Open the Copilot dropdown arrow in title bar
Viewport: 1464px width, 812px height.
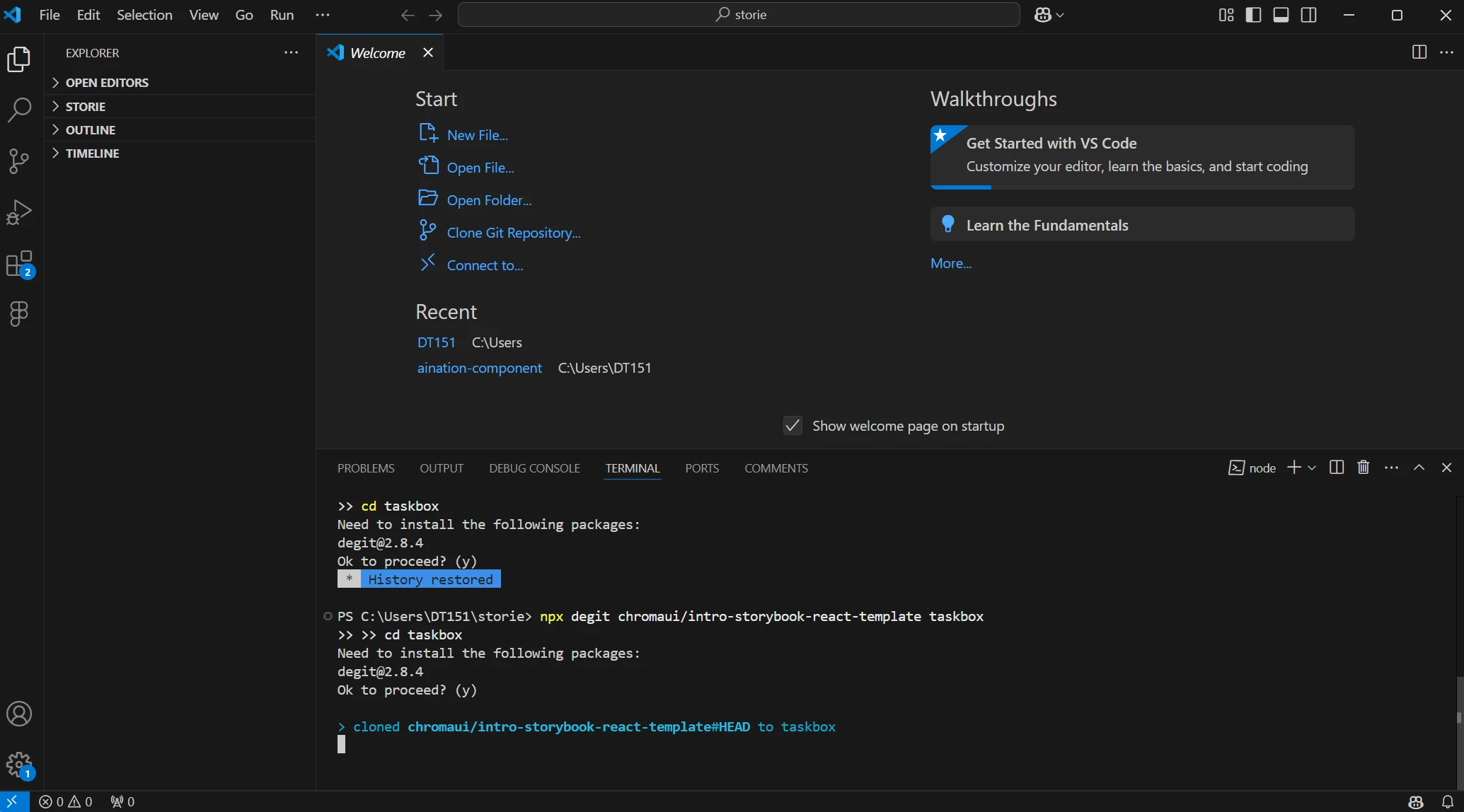[1061, 15]
